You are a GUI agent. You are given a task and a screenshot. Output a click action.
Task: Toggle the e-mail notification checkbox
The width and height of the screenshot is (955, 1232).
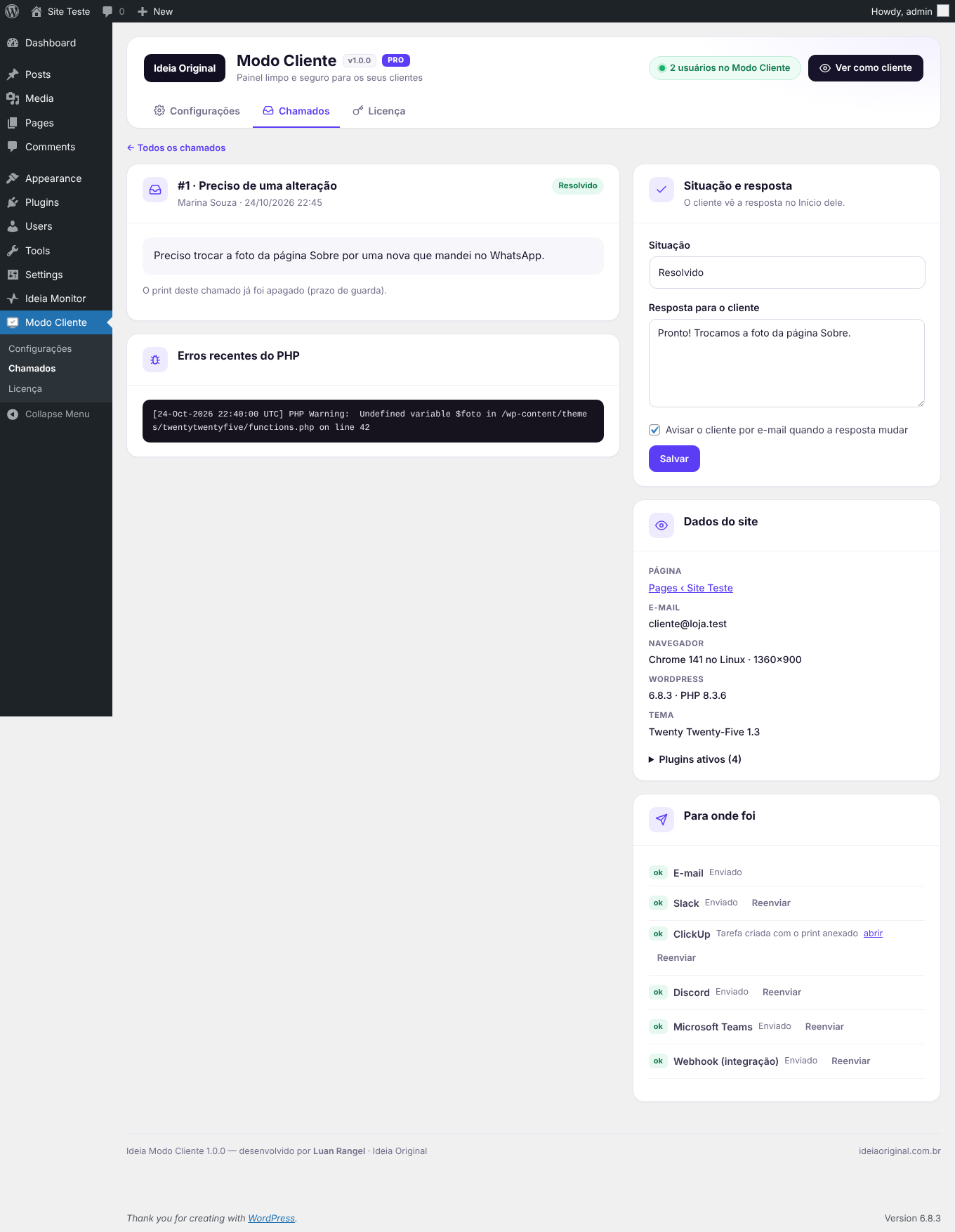click(x=654, y=430)
